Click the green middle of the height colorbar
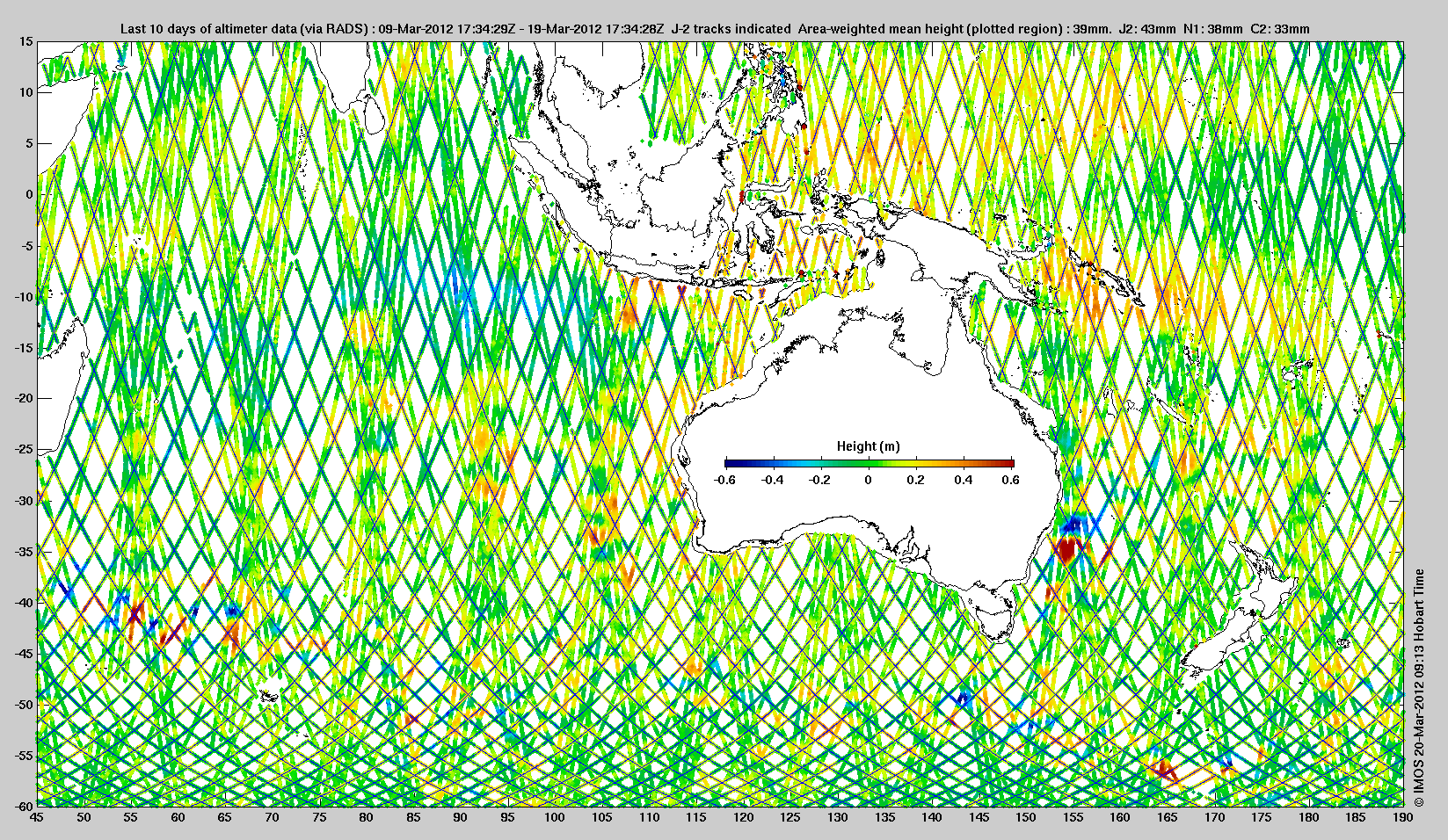The width and height of the screenshot is (1448, 840). click(869, 463)
